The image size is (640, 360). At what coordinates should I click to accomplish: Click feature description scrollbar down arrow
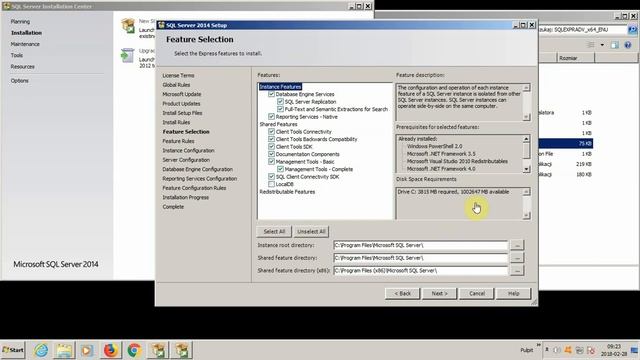coord(527,117)
